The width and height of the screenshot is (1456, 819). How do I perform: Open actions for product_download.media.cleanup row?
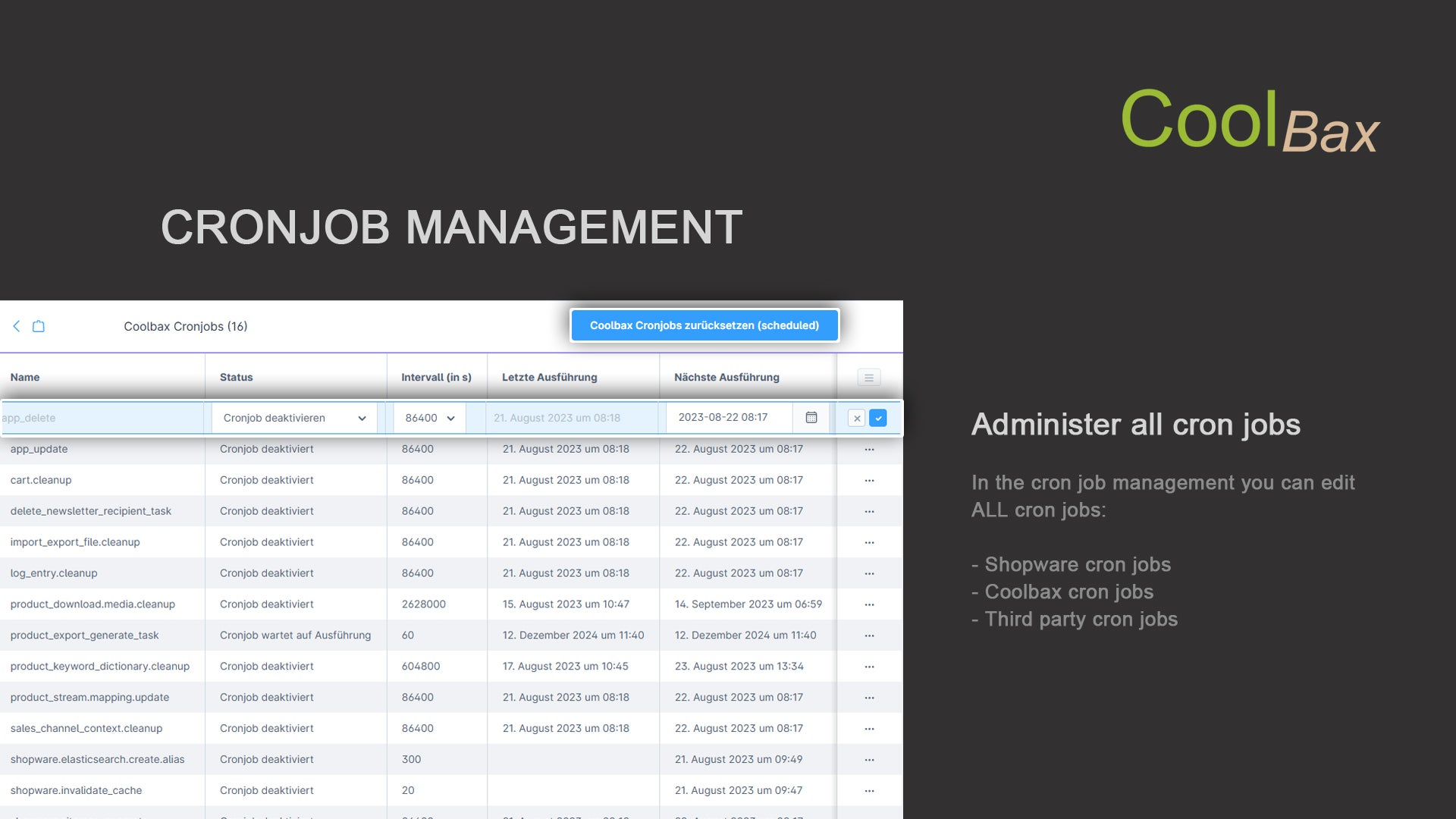[869, 605]
